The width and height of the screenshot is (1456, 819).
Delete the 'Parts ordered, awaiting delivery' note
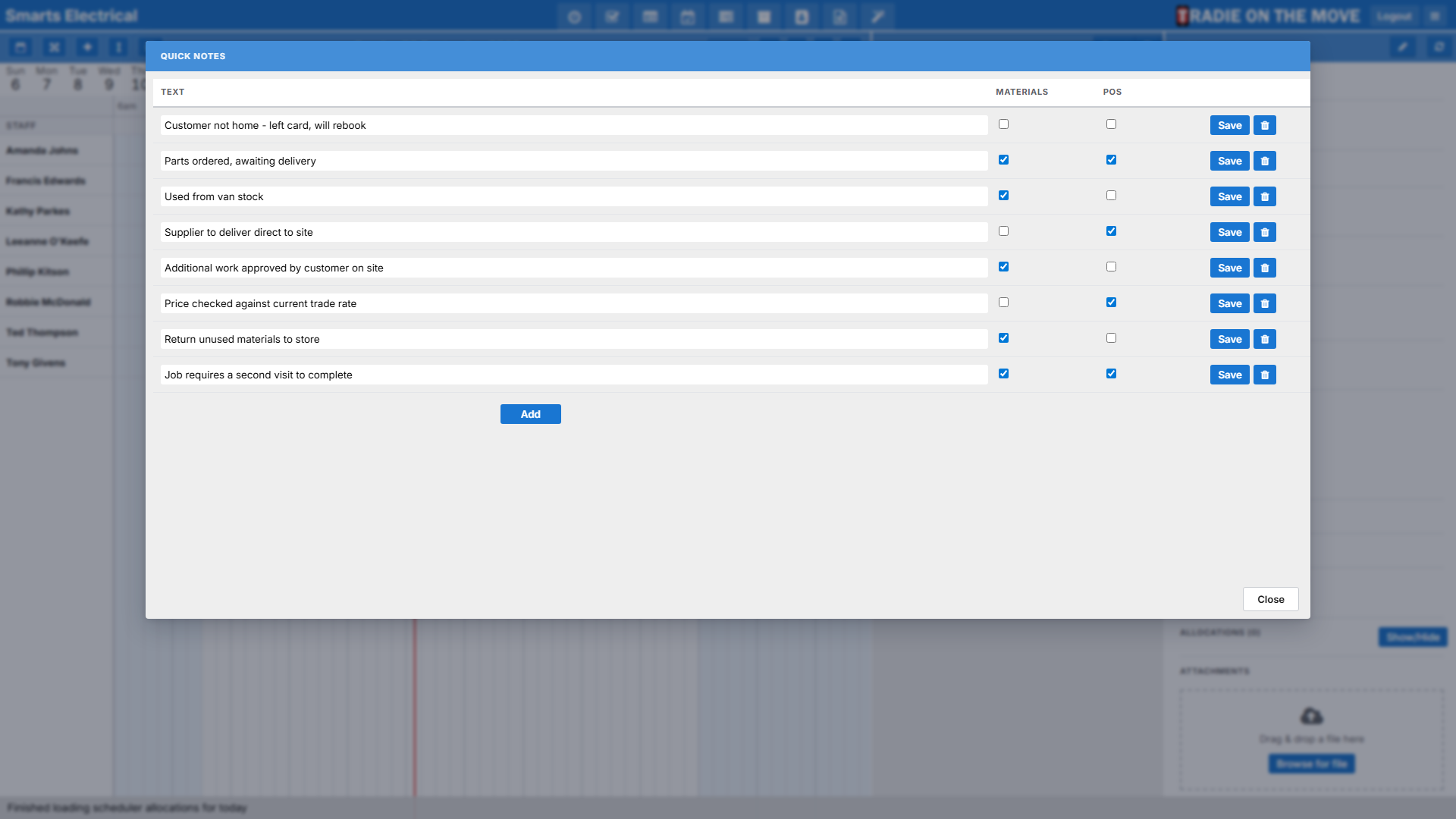[x=1264, y=161]
